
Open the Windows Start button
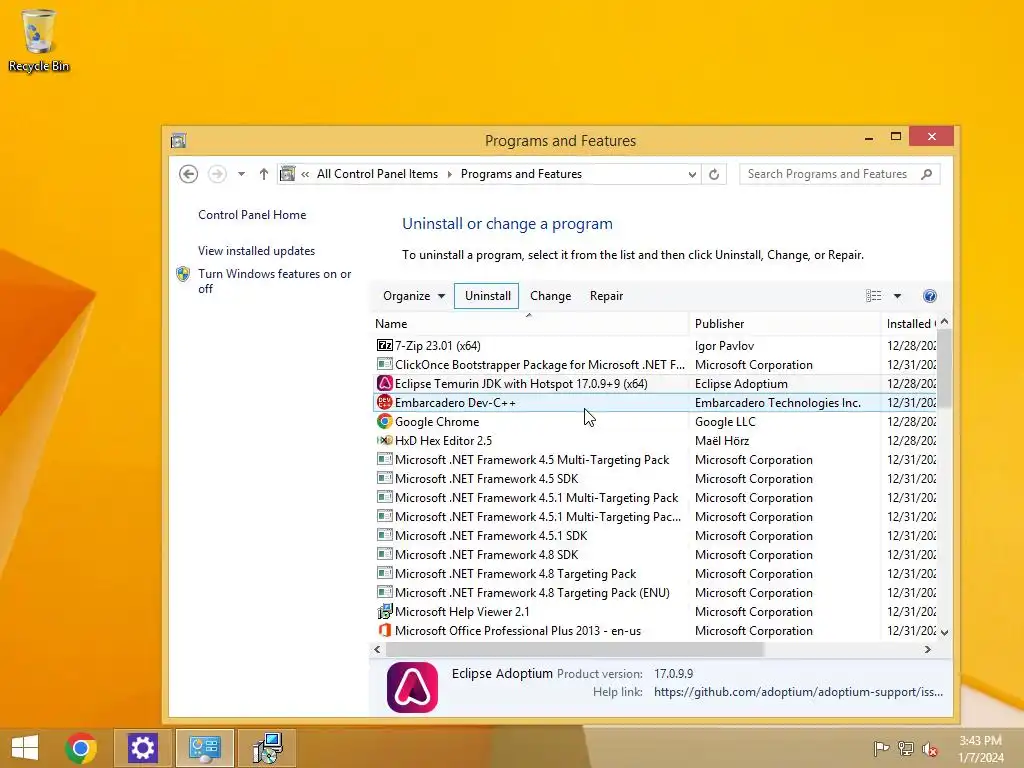pos(25,748)
